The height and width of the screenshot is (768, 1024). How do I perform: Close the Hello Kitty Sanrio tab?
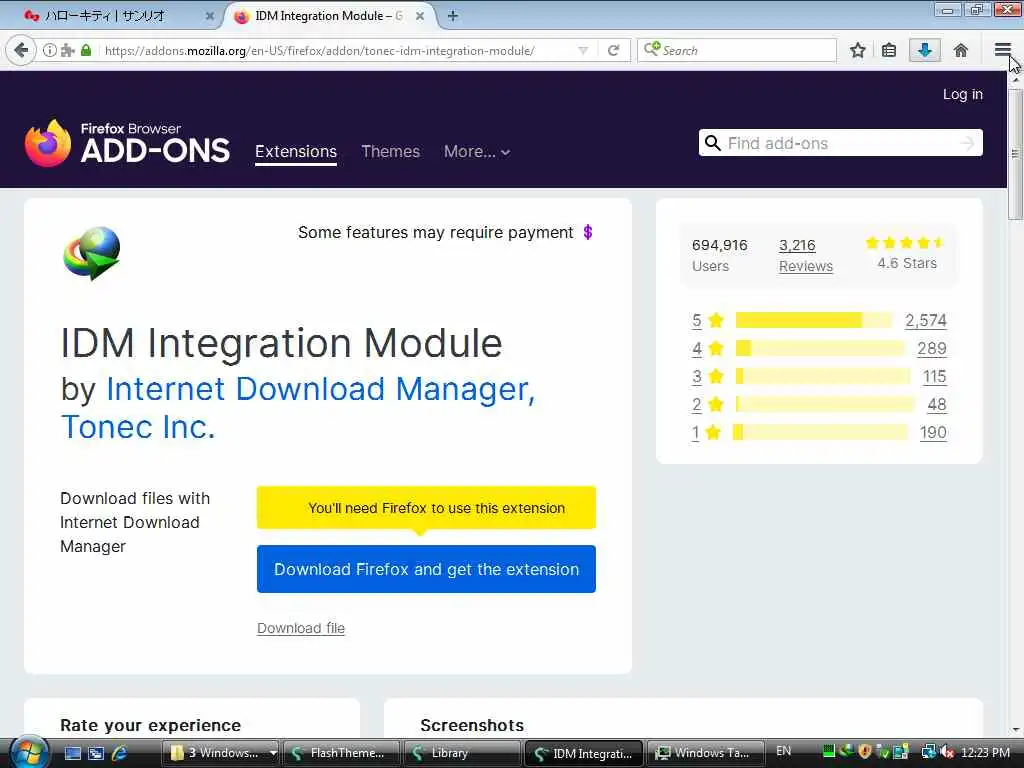pyautogui.click(x=210, y=16)
